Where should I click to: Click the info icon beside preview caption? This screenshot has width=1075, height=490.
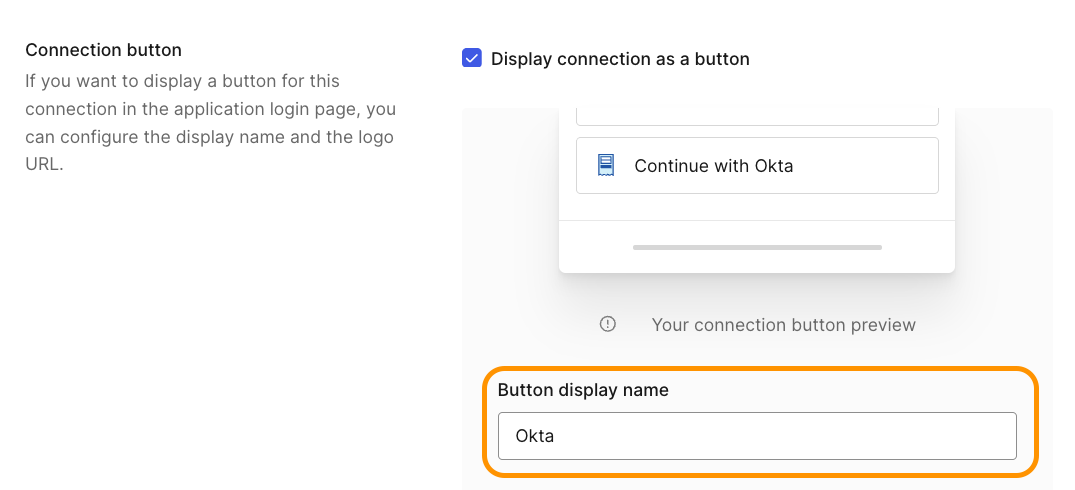(607, 324)
